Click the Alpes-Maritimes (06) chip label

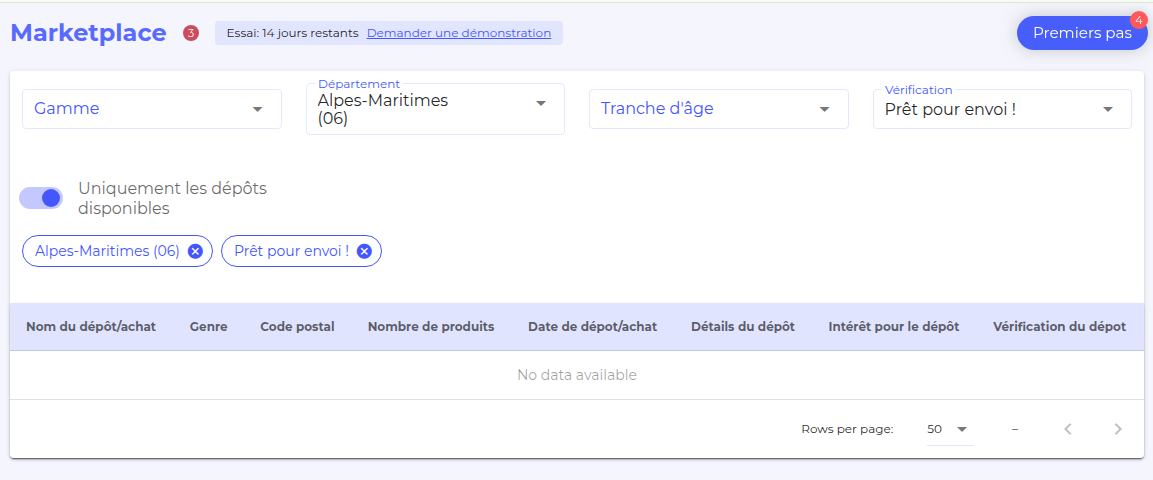point(107,251)
